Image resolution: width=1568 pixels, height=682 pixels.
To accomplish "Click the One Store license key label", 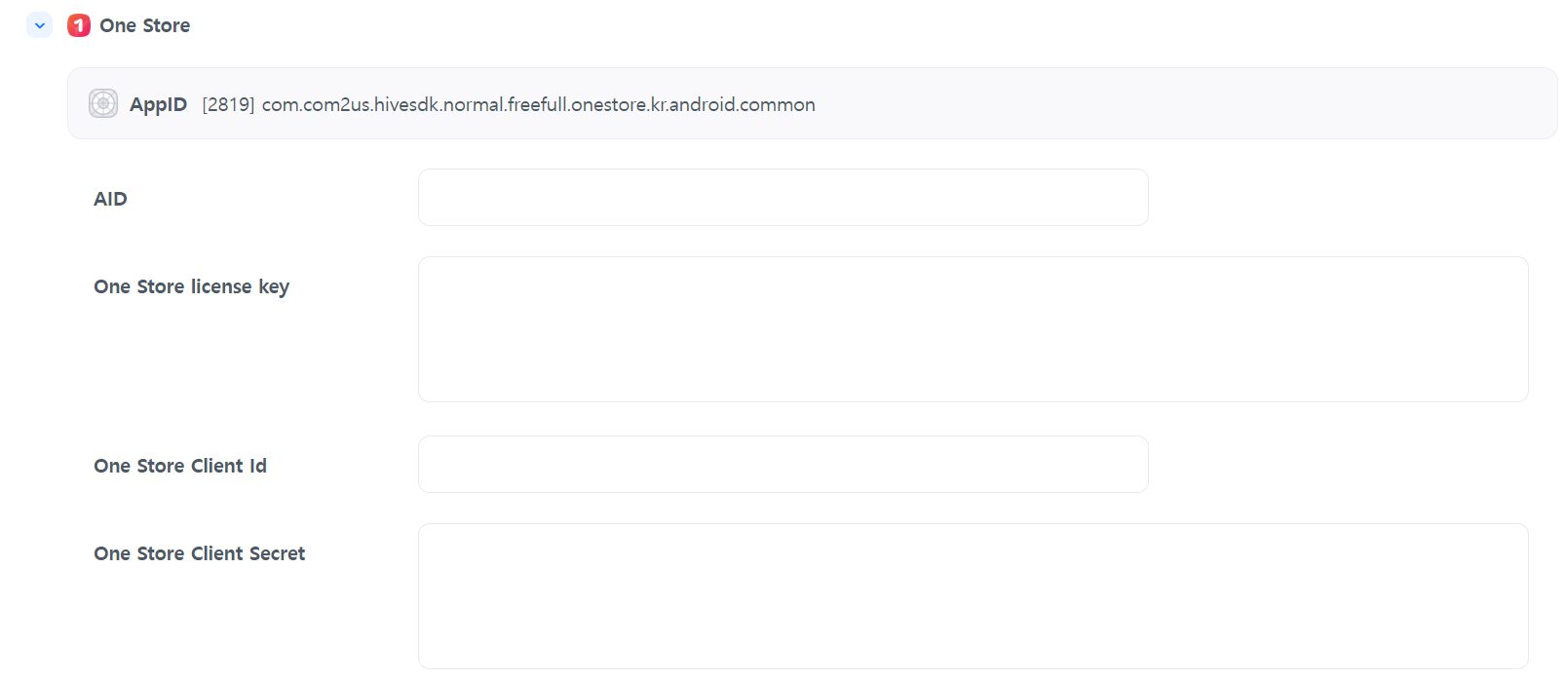I will pyautogui.click(x=191, y=286).
